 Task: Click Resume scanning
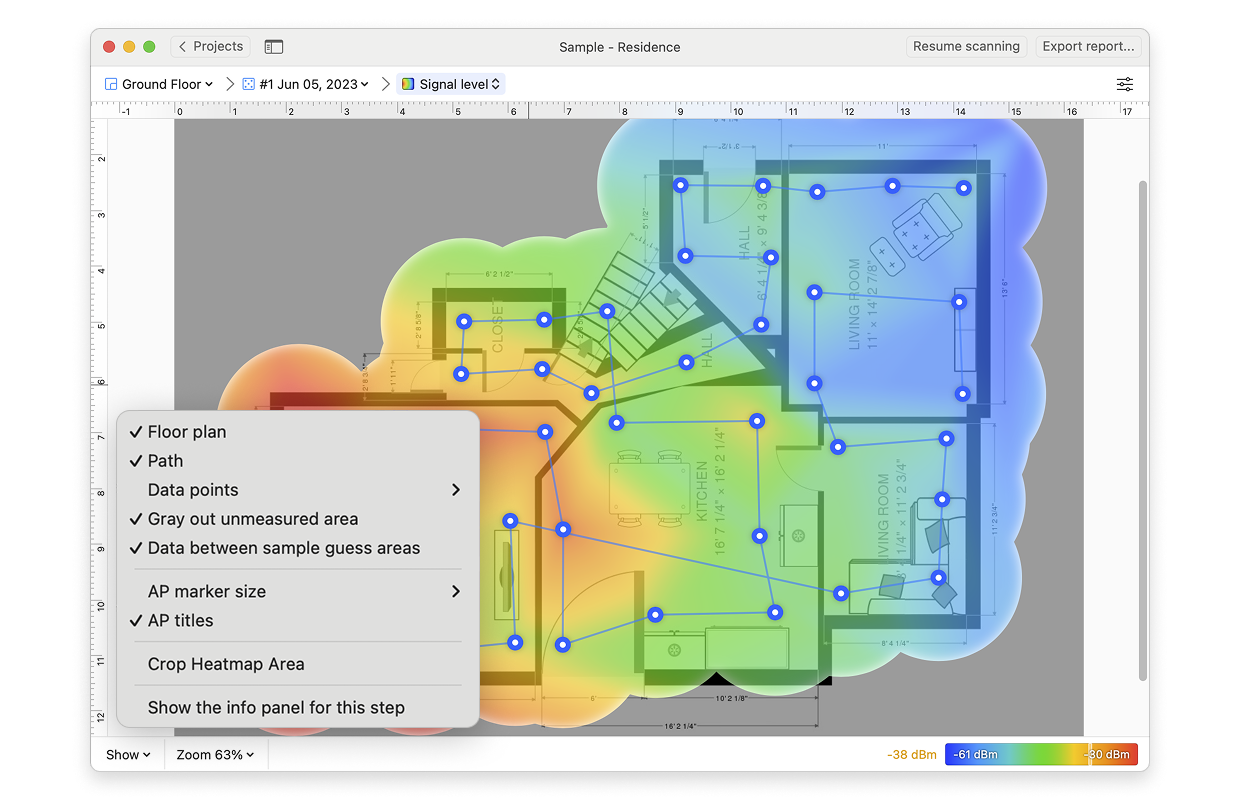(x=966, y=47)
